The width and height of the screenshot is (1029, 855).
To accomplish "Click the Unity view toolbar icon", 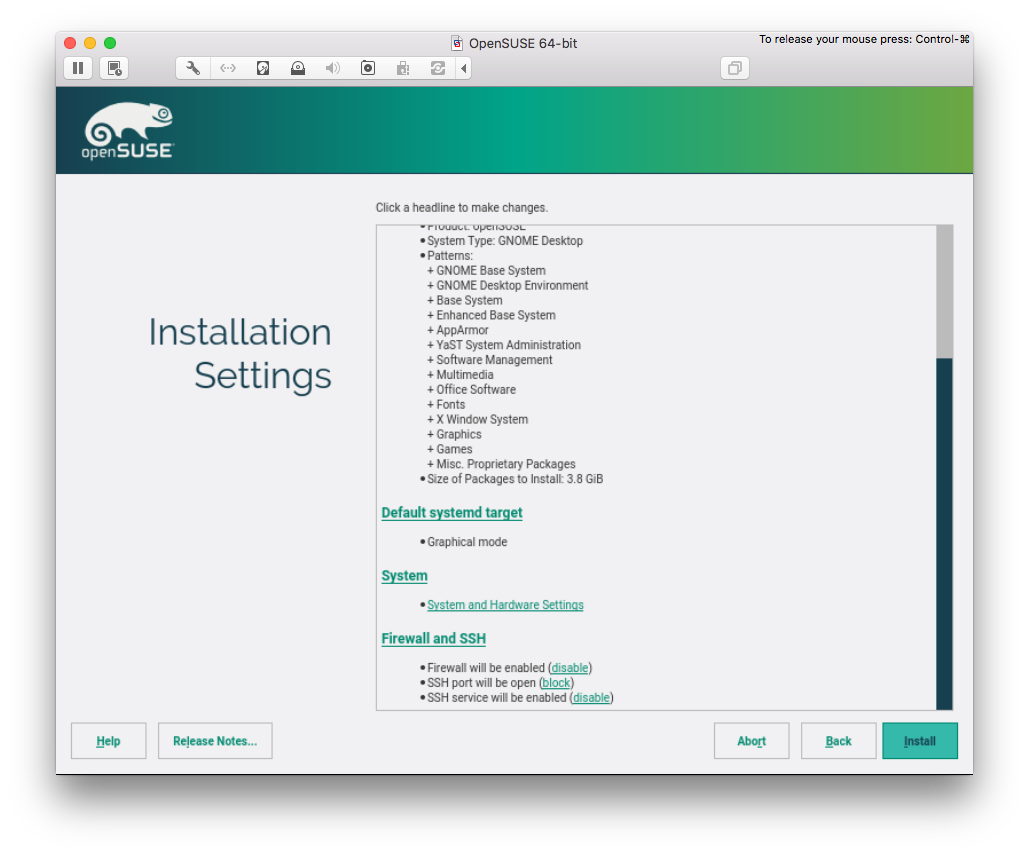I will (735, 68).
